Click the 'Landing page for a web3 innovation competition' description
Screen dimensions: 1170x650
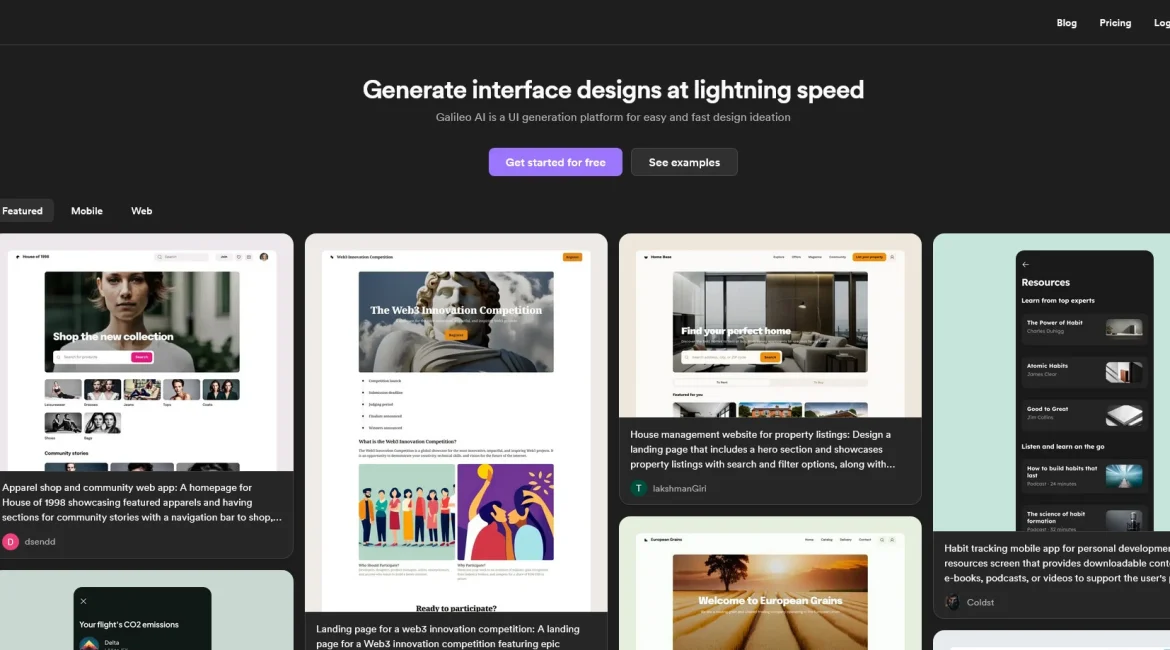(448, 636)
